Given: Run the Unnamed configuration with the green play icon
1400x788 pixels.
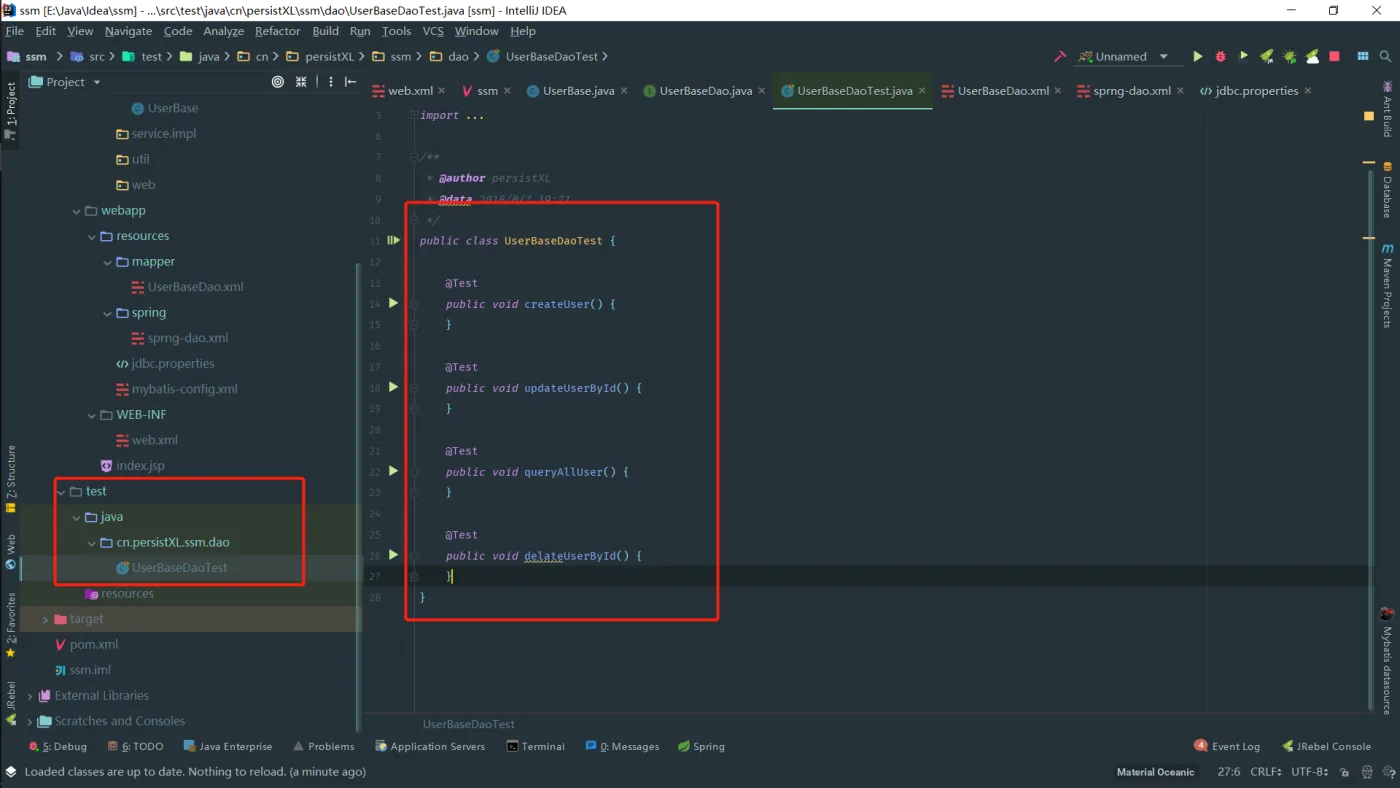Looking at the screenshot, I should tap(1197, 57).
